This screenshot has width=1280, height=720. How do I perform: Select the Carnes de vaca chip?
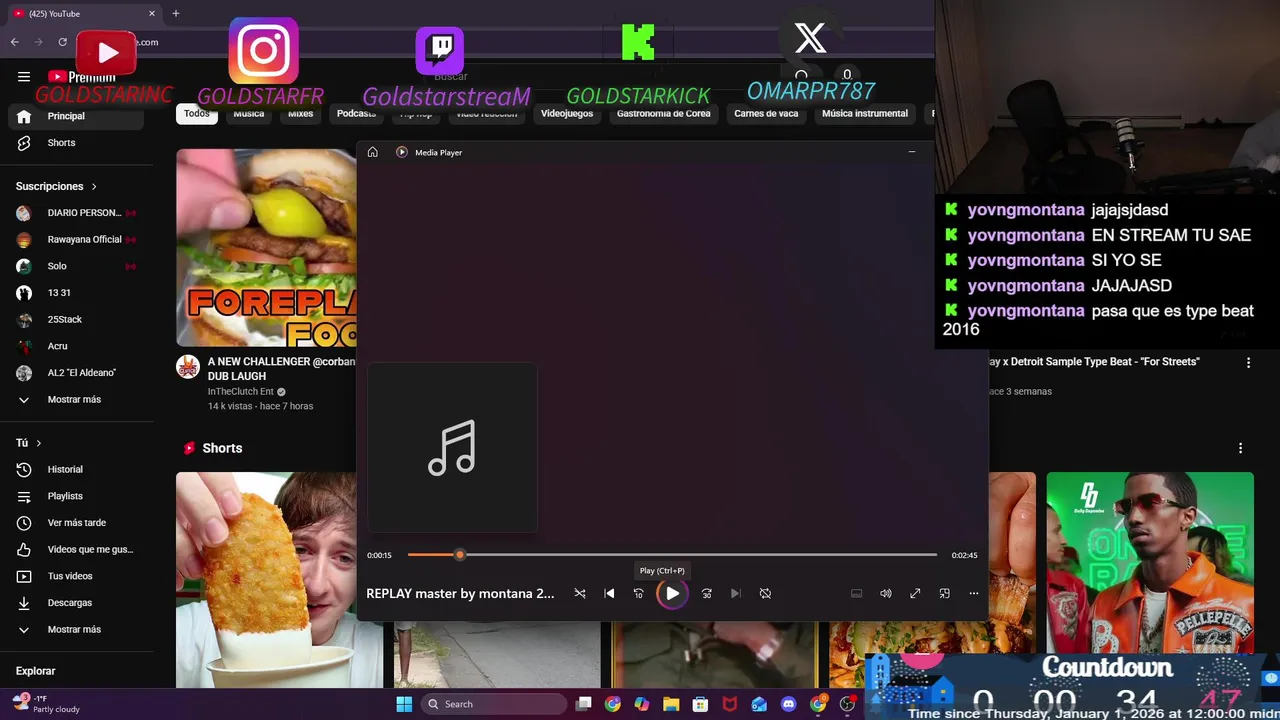point(766,113)
